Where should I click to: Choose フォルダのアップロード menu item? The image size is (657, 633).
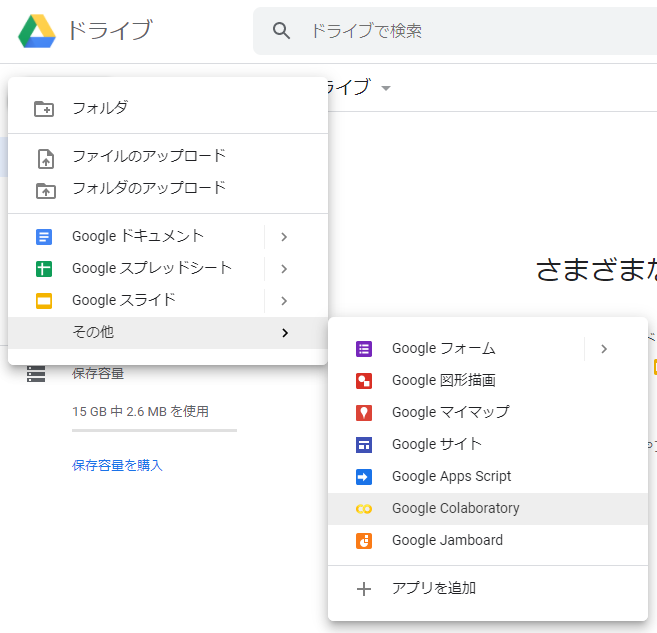(168, 188)
